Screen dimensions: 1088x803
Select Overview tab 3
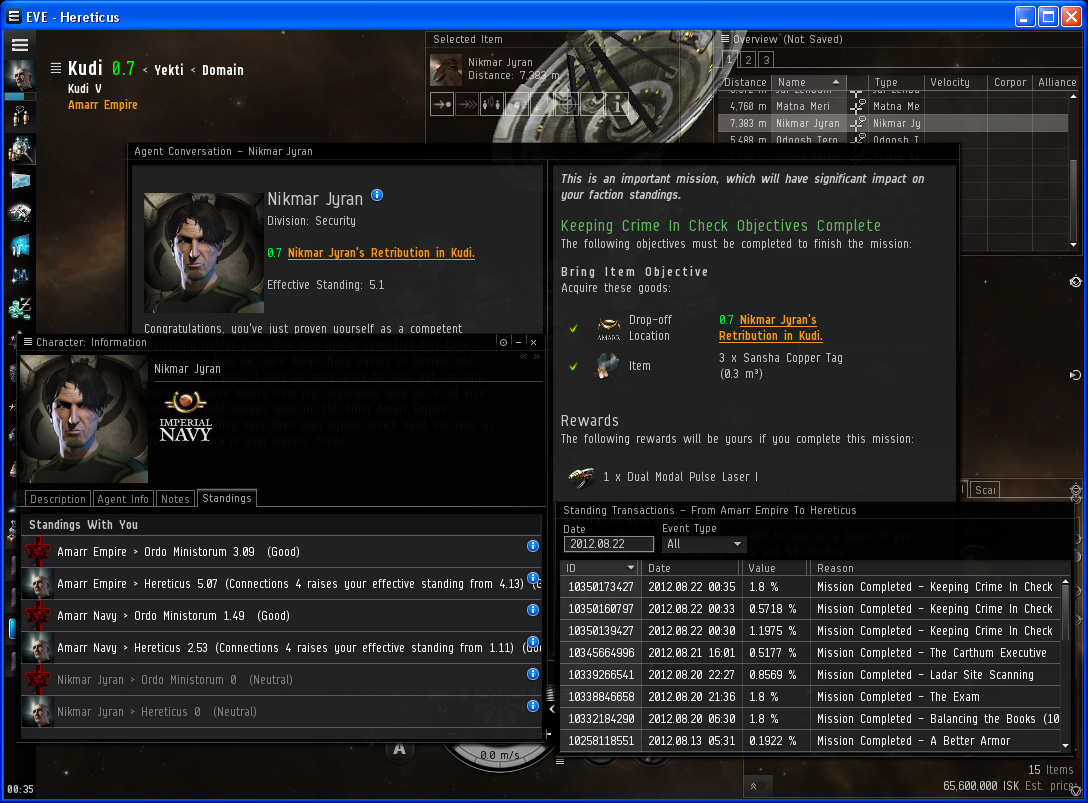pyautogui.click(x=766, y=60)
